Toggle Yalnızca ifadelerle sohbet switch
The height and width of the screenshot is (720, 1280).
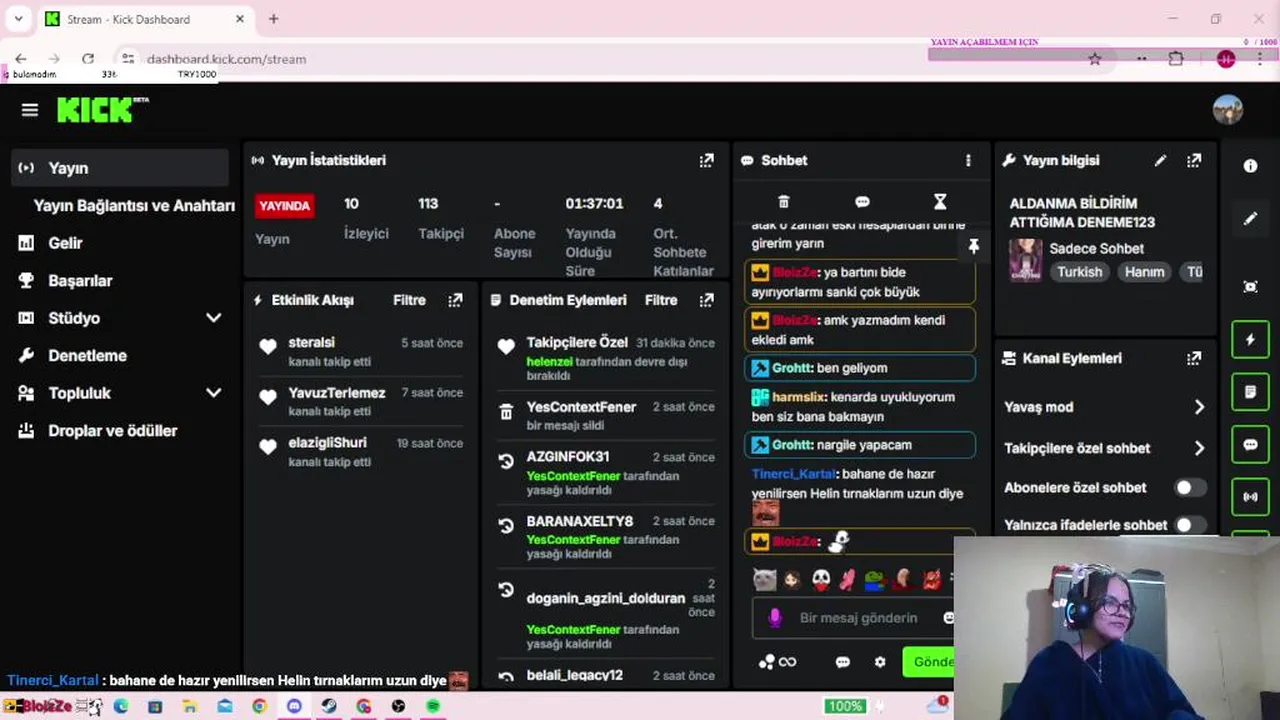point(1189,525)
